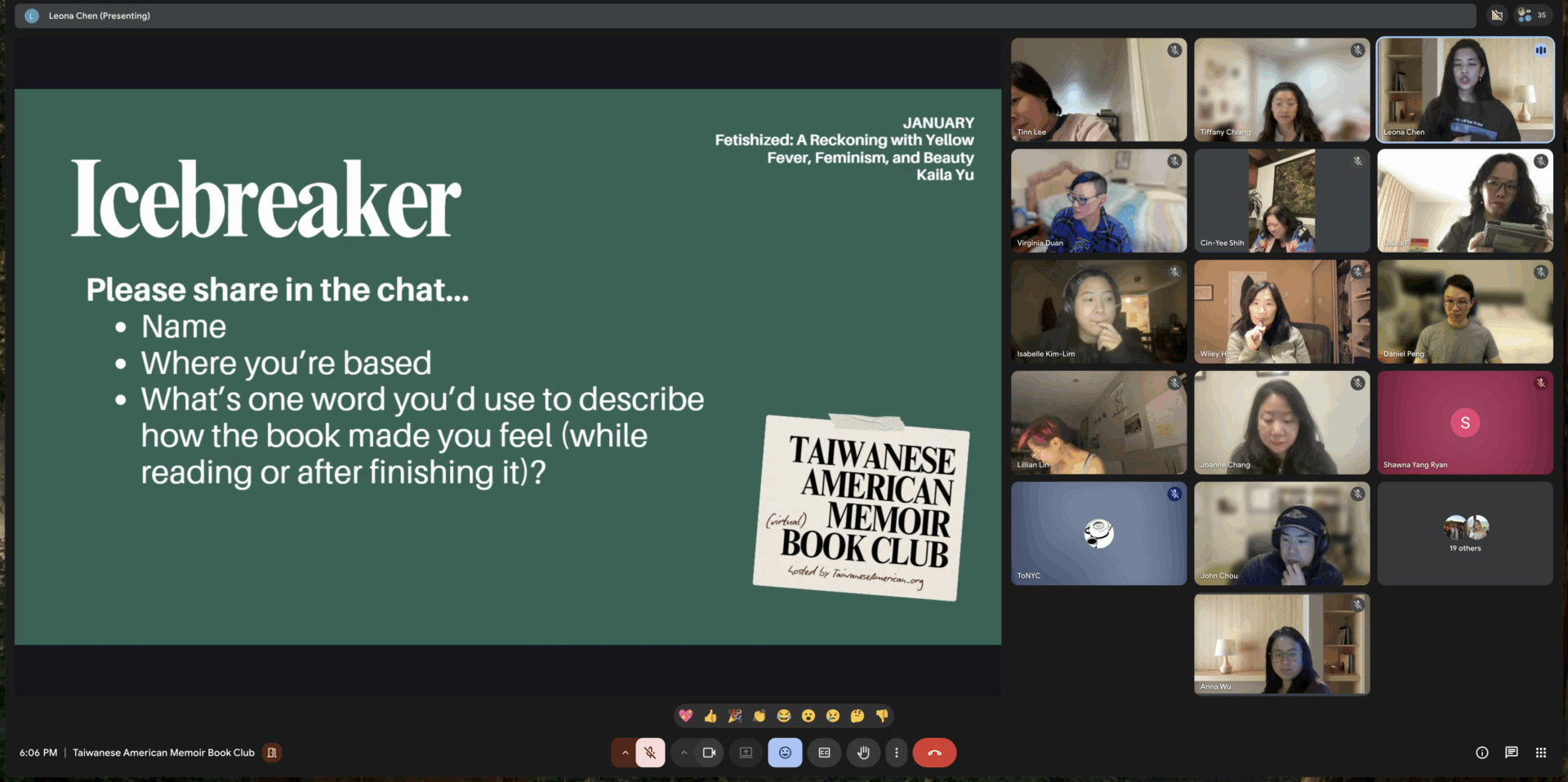Send the party popper reaction
Image resolution: width=1568 pixels, height=782 pixels.
(x=735, y=716)
